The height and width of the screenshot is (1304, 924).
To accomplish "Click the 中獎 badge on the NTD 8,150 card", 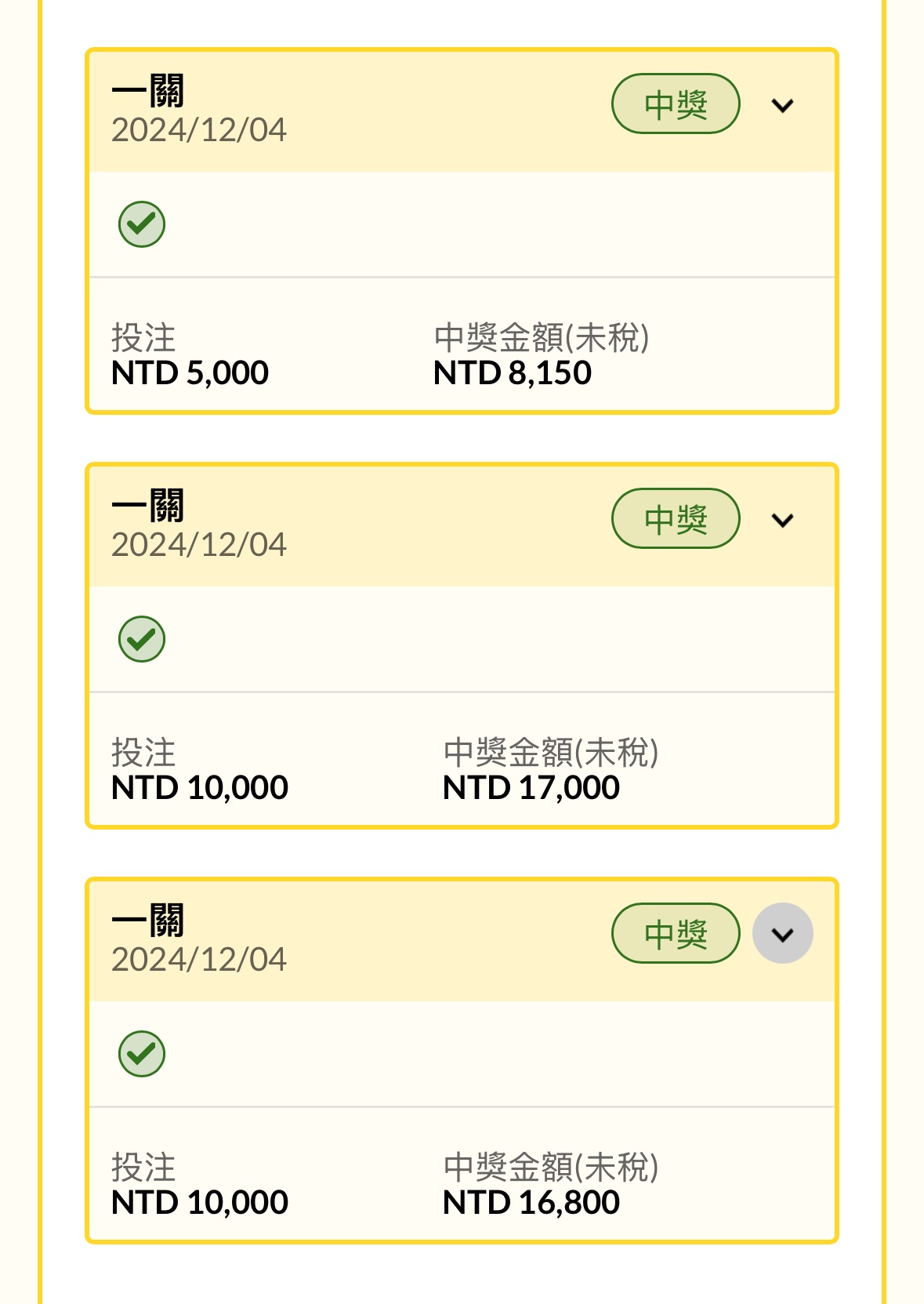I will coord(676,104).
